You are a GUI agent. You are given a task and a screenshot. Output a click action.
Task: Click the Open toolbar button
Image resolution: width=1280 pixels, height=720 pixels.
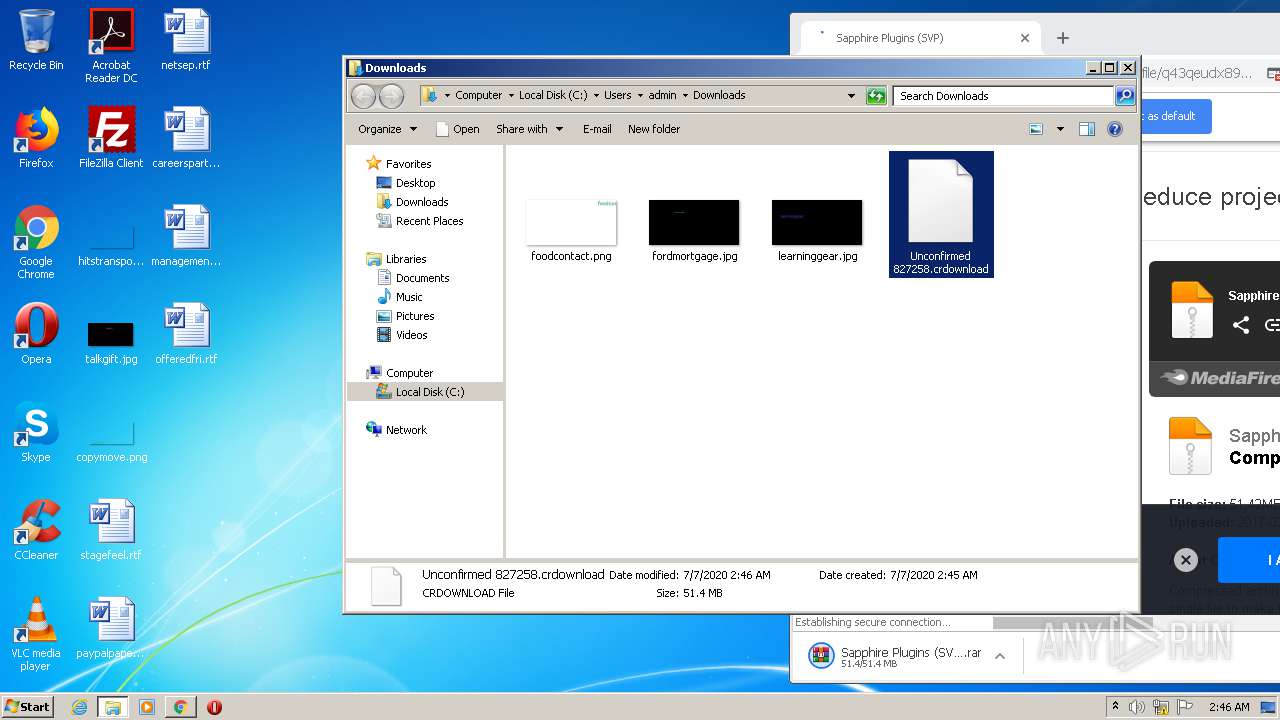457,129
